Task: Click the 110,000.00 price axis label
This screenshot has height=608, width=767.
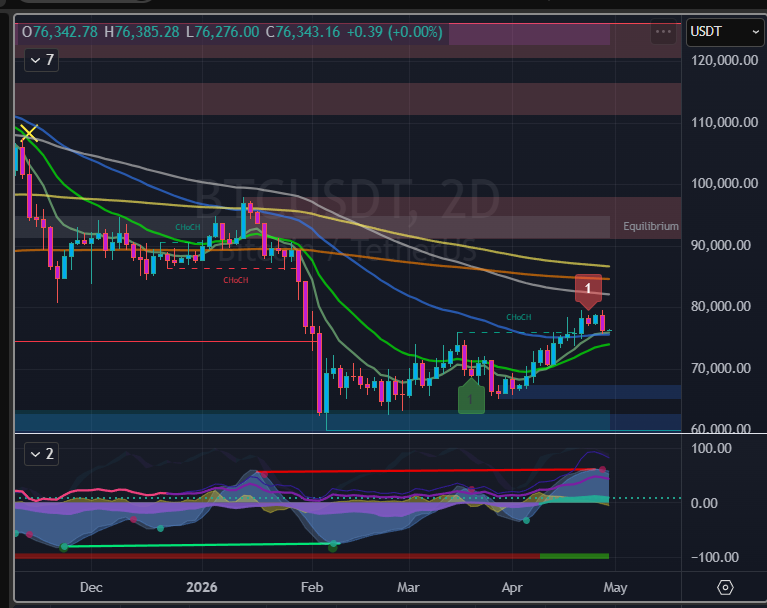Action: click(x=724, y=122)
